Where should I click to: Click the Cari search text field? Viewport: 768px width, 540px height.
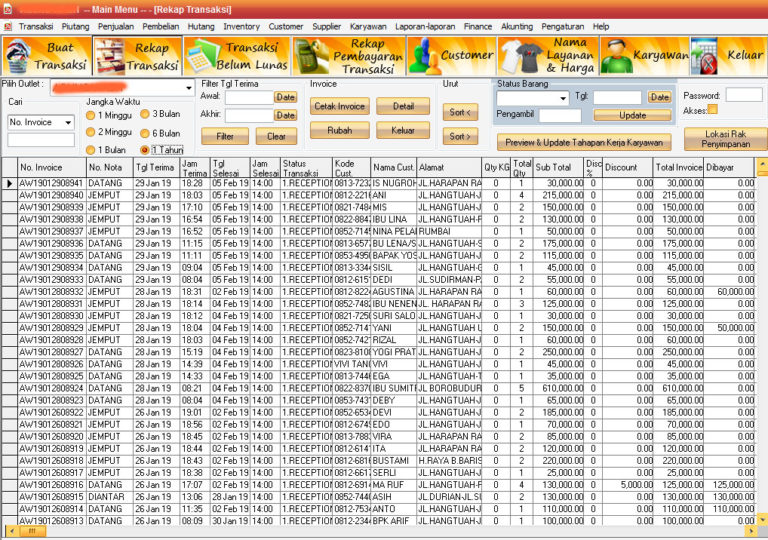41,140
